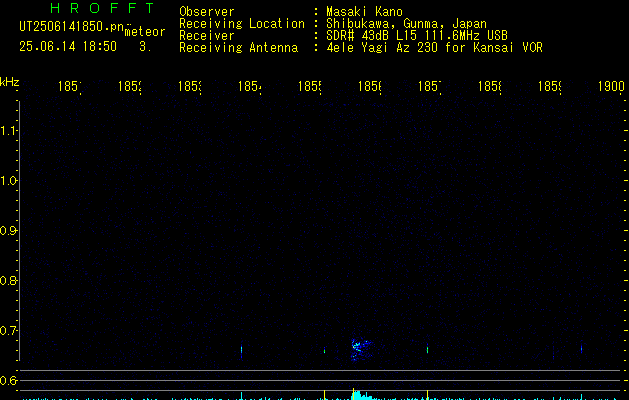Click the 1.0 frequency axis label
The height and width of the screenshot is (400, 629).
[8, 181]
